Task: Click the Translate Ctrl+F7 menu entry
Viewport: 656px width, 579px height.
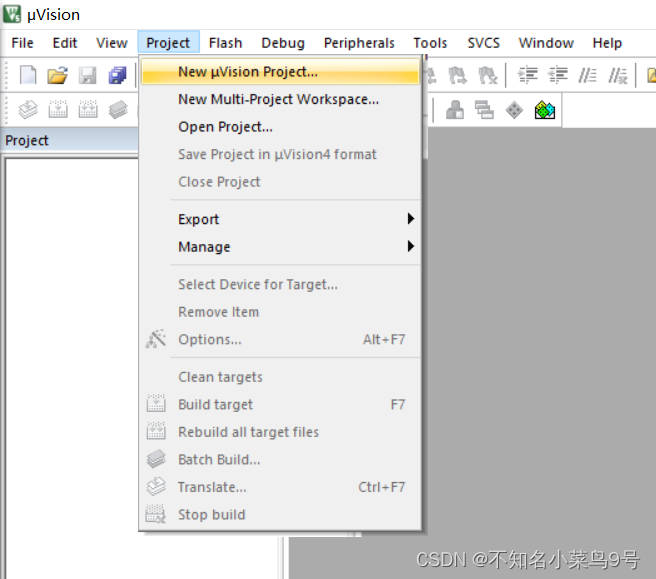Action: pos(280,487)
